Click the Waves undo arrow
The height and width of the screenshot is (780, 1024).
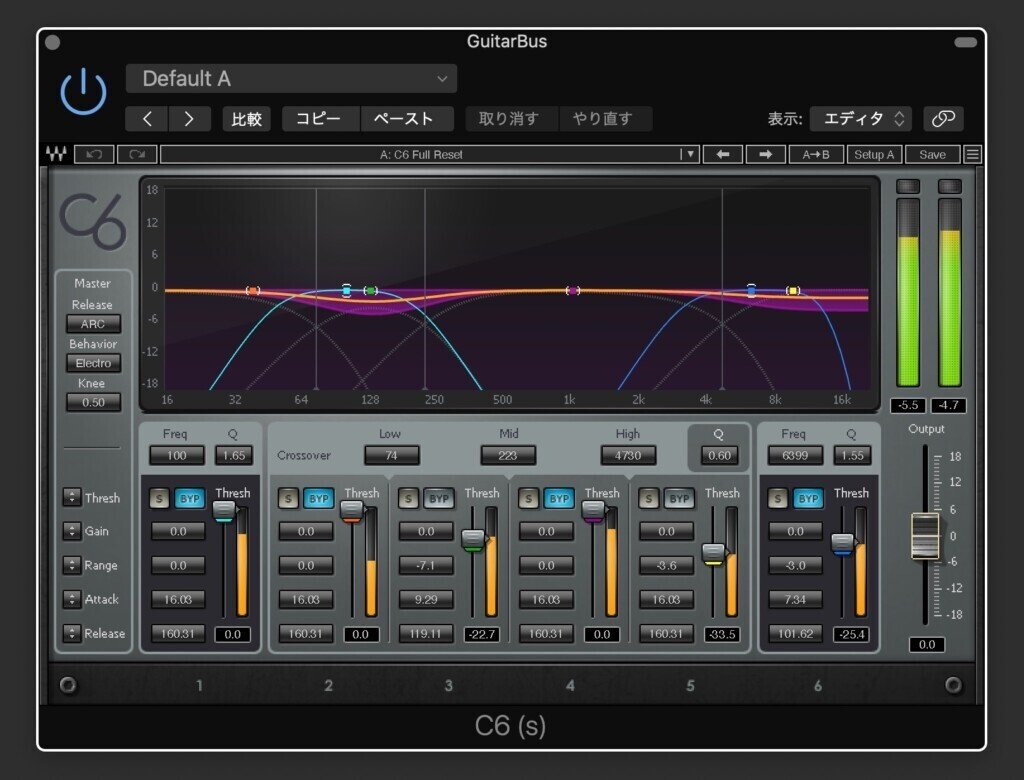coord(94,154)
